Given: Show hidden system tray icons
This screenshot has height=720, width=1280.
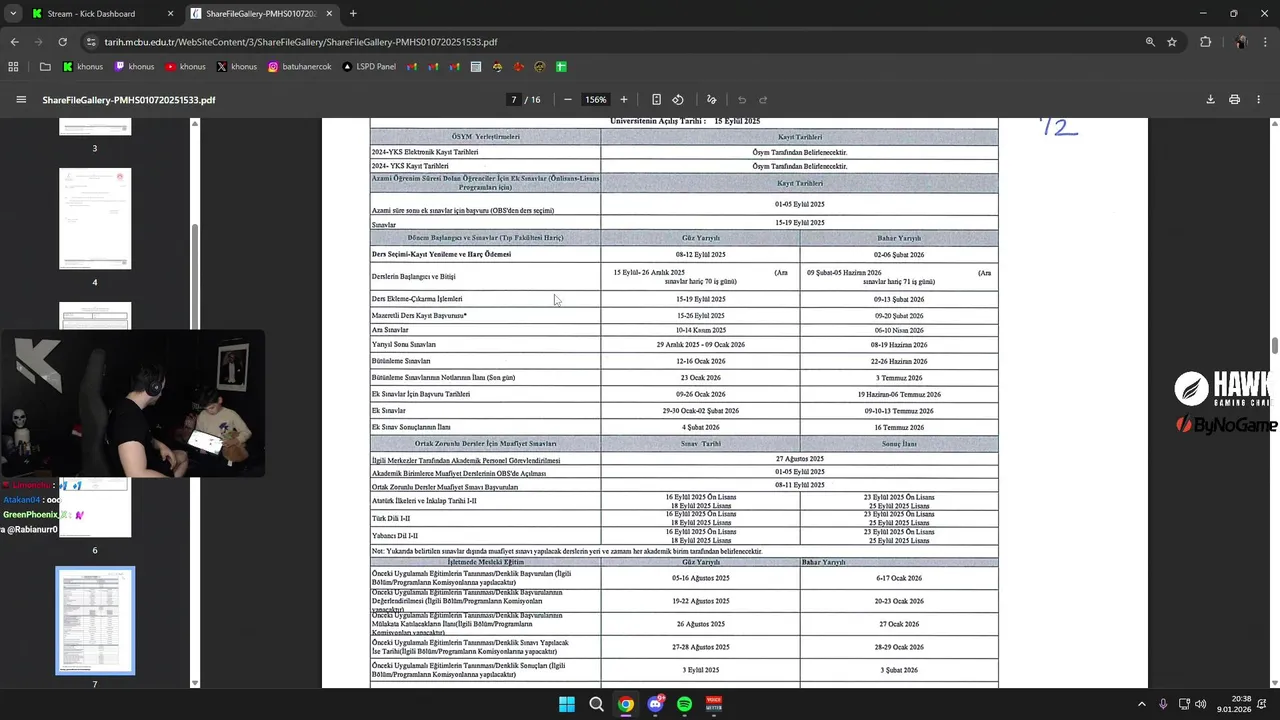Looking at the screenshot, I should (1142, 704).
